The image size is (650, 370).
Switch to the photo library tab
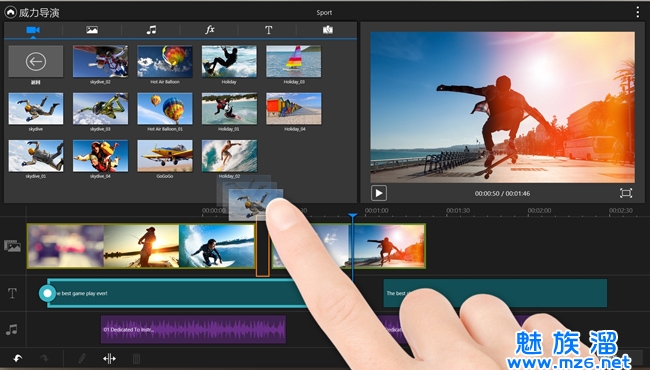tap(92, 30)
